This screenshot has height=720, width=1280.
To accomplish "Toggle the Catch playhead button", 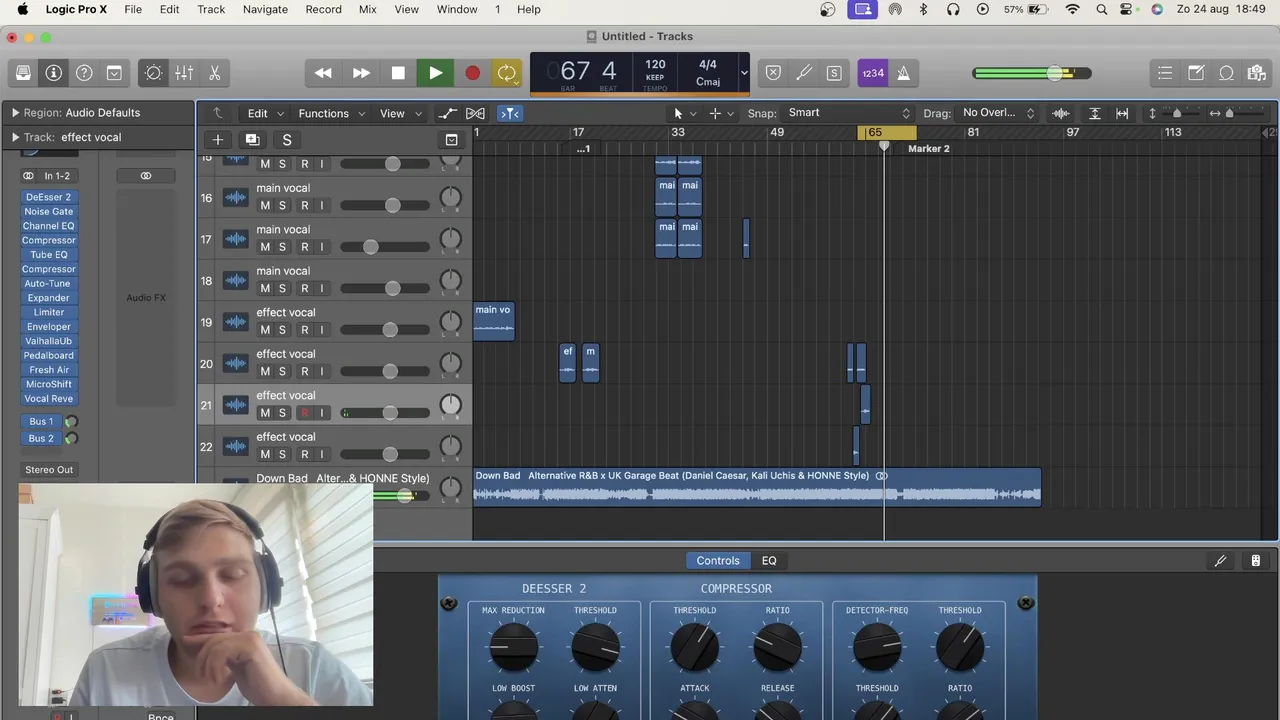I will [x=510, y=113].
